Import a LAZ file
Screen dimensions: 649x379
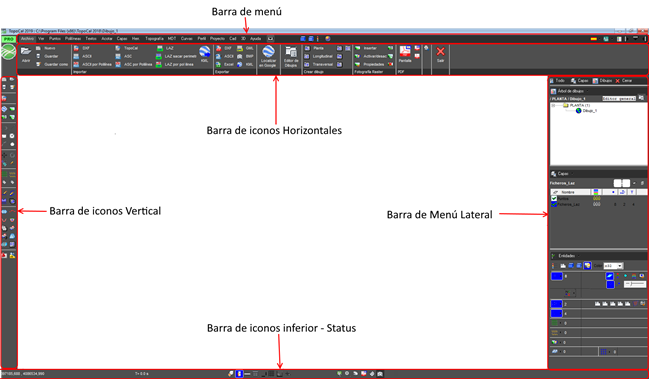tap(165, 48)
